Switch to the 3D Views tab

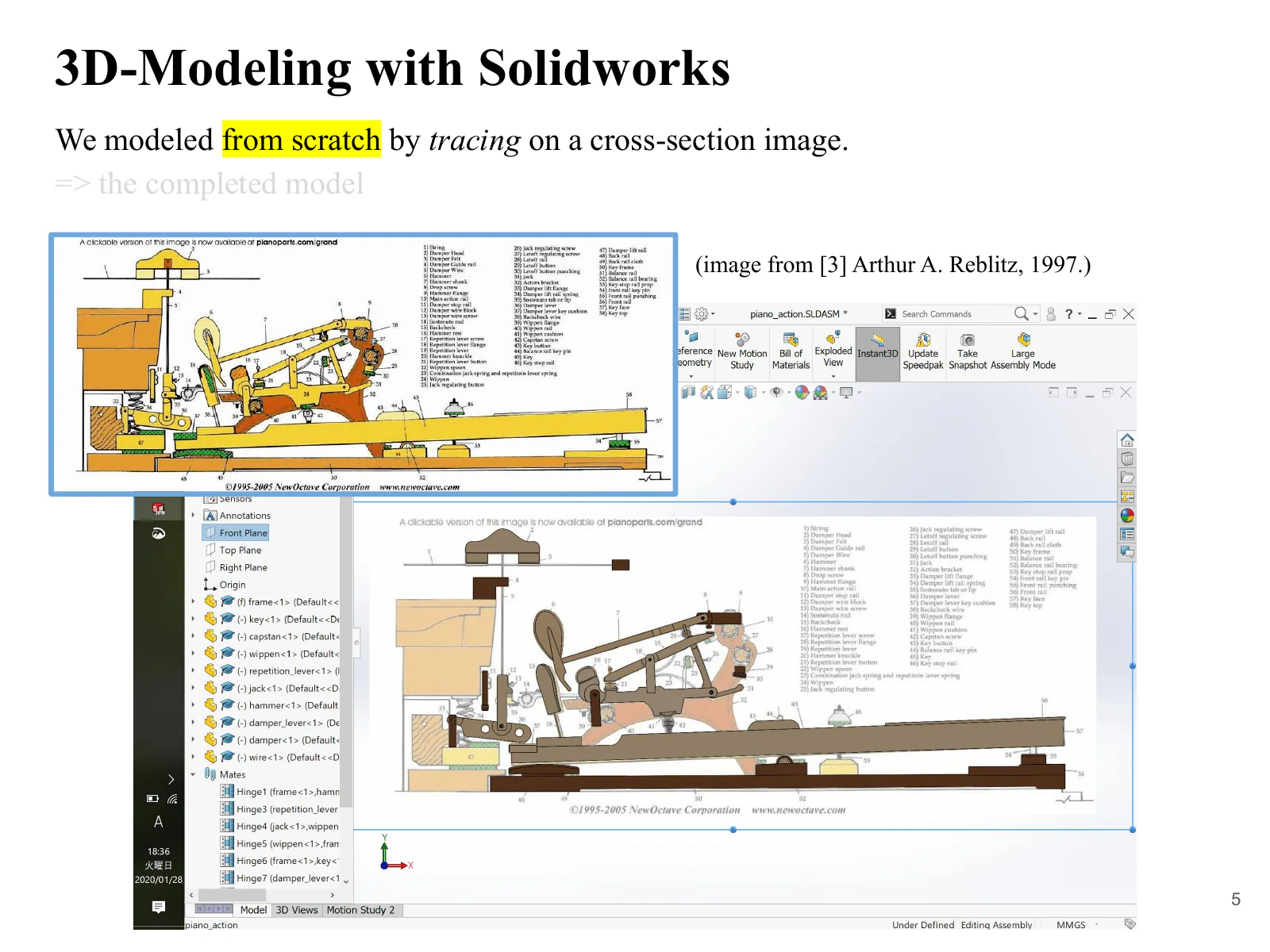(x=296, y=910)
